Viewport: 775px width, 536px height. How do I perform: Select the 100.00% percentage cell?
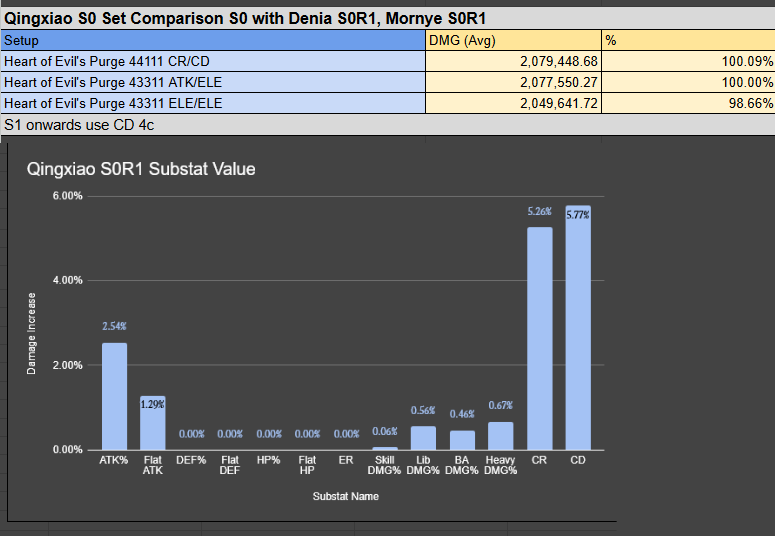coord(688,82)
